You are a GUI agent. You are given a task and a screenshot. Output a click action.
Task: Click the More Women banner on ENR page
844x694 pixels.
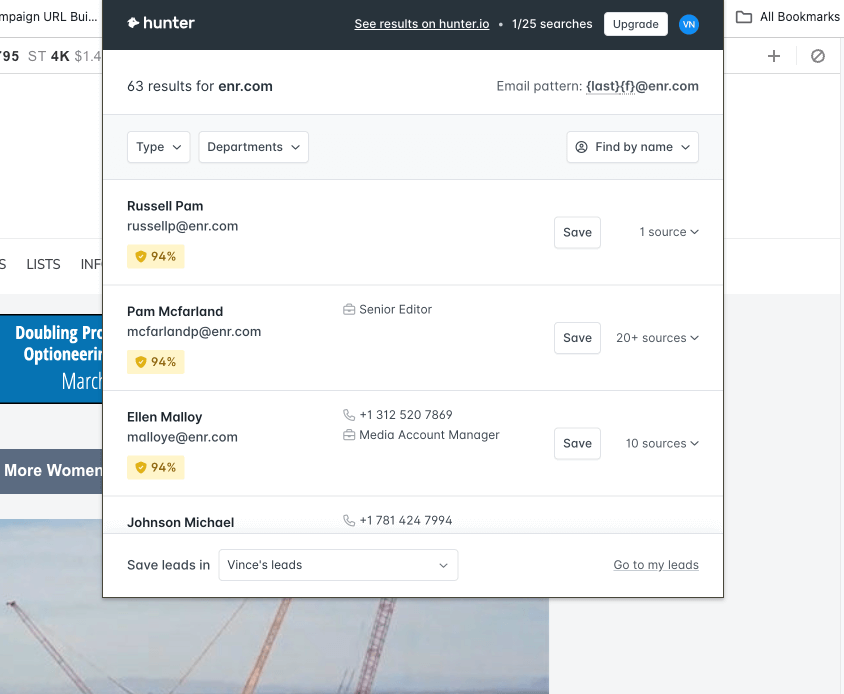(x=51, y=471)
